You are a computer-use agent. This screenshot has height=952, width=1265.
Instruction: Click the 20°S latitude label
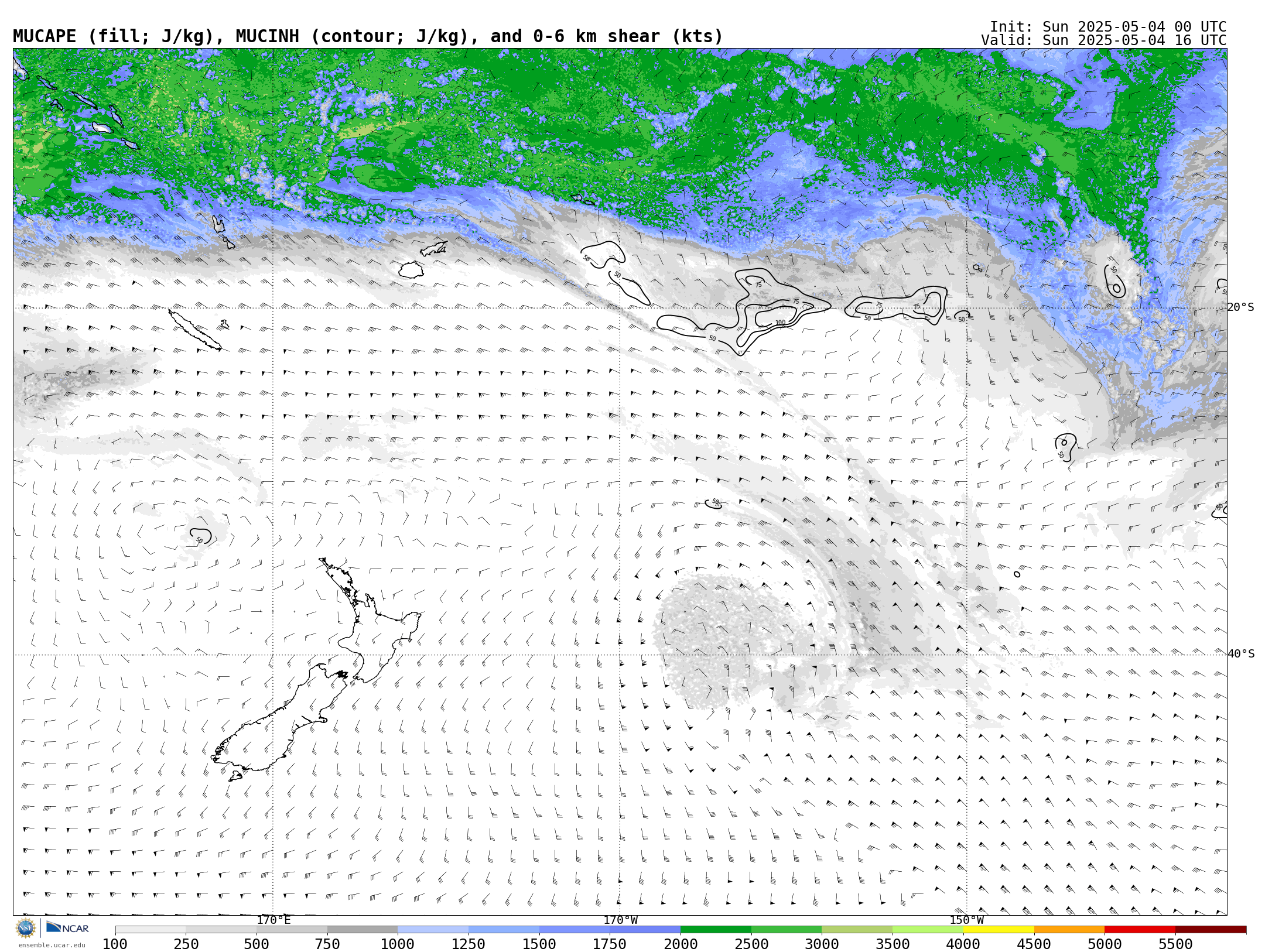click(x=1240, y=307)
